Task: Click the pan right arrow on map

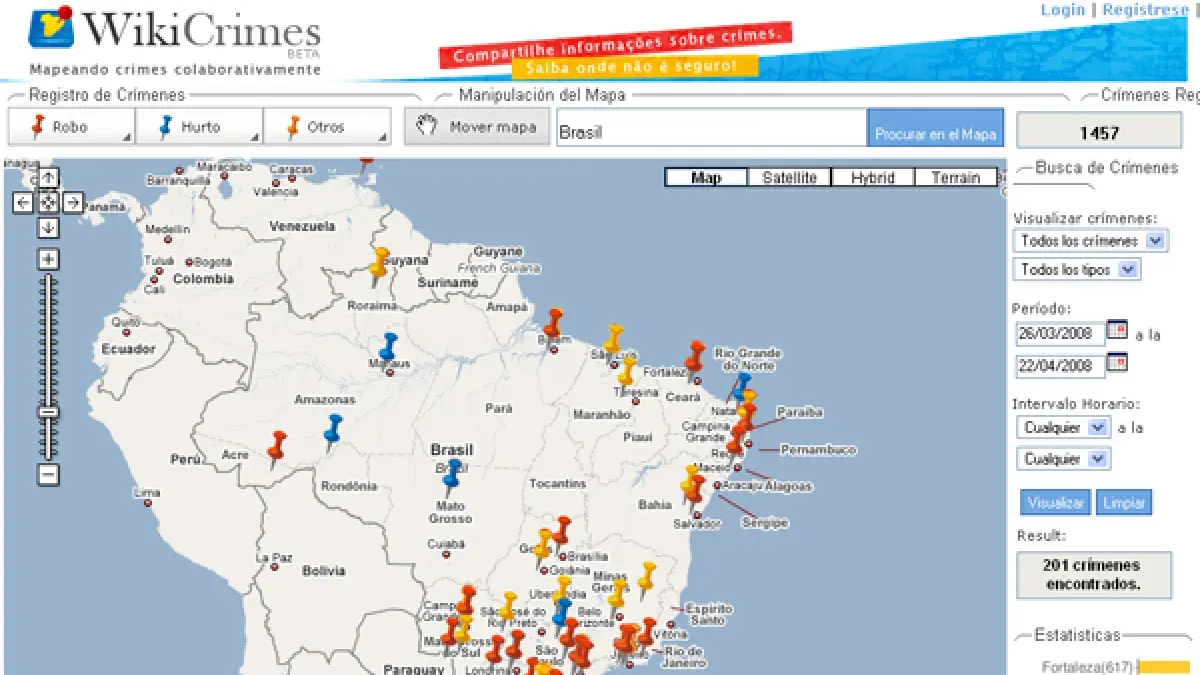Action: click(72, 203)
